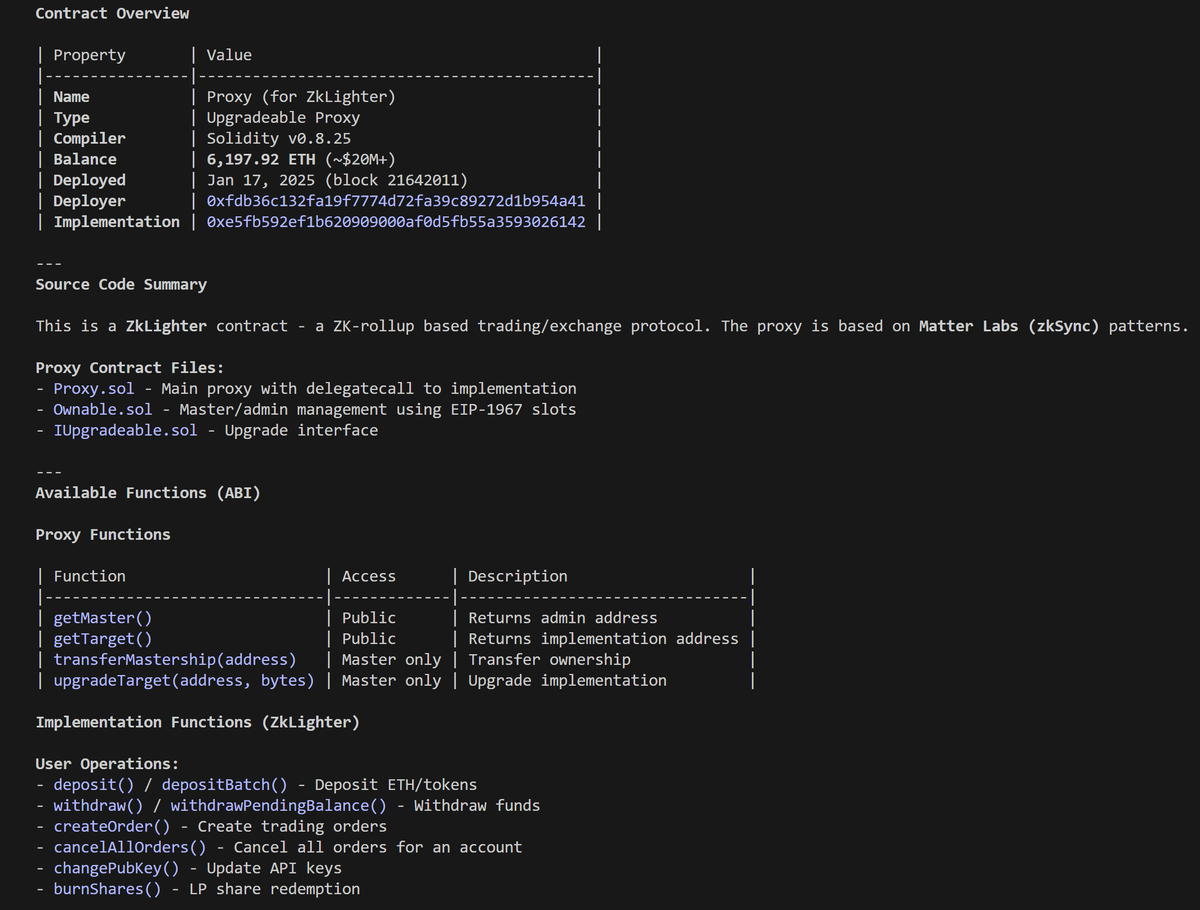The height and width of the screenshot is (910, 1200).
Task: Select the 'Solidity v0.8.25' compiler value
Action: tap(279, 139)
